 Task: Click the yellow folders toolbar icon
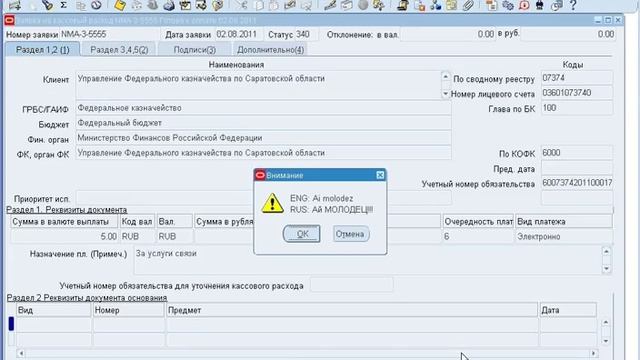[452, 5]
